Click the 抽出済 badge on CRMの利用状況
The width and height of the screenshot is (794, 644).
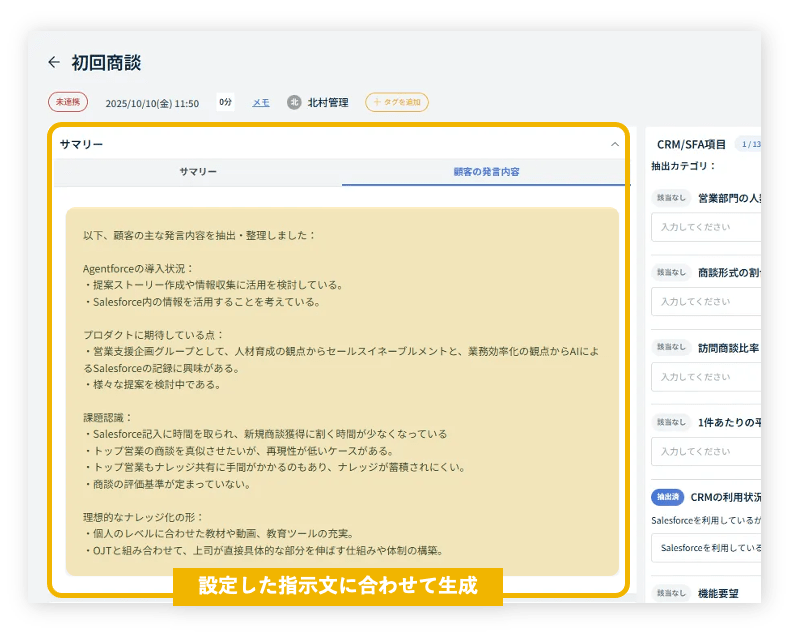667,497
